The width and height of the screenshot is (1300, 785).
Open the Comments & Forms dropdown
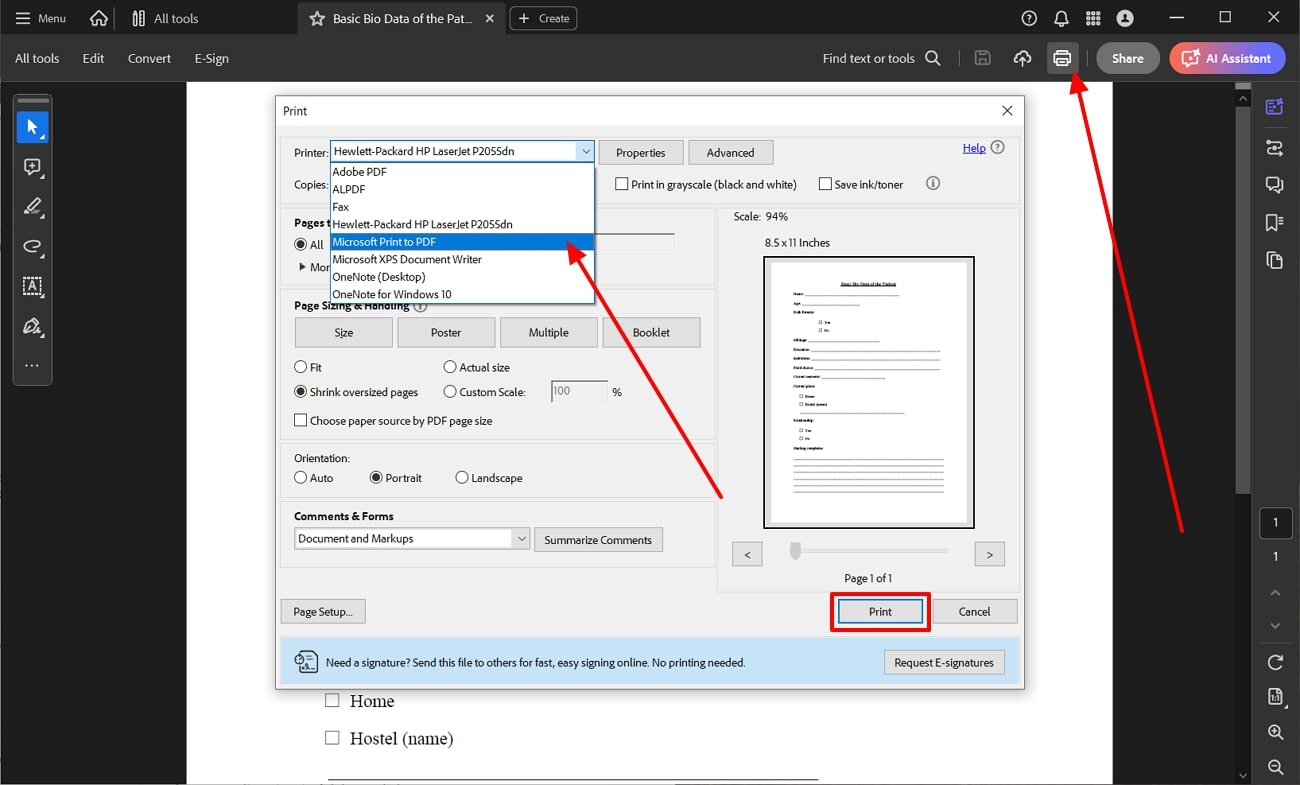[412, 538]
